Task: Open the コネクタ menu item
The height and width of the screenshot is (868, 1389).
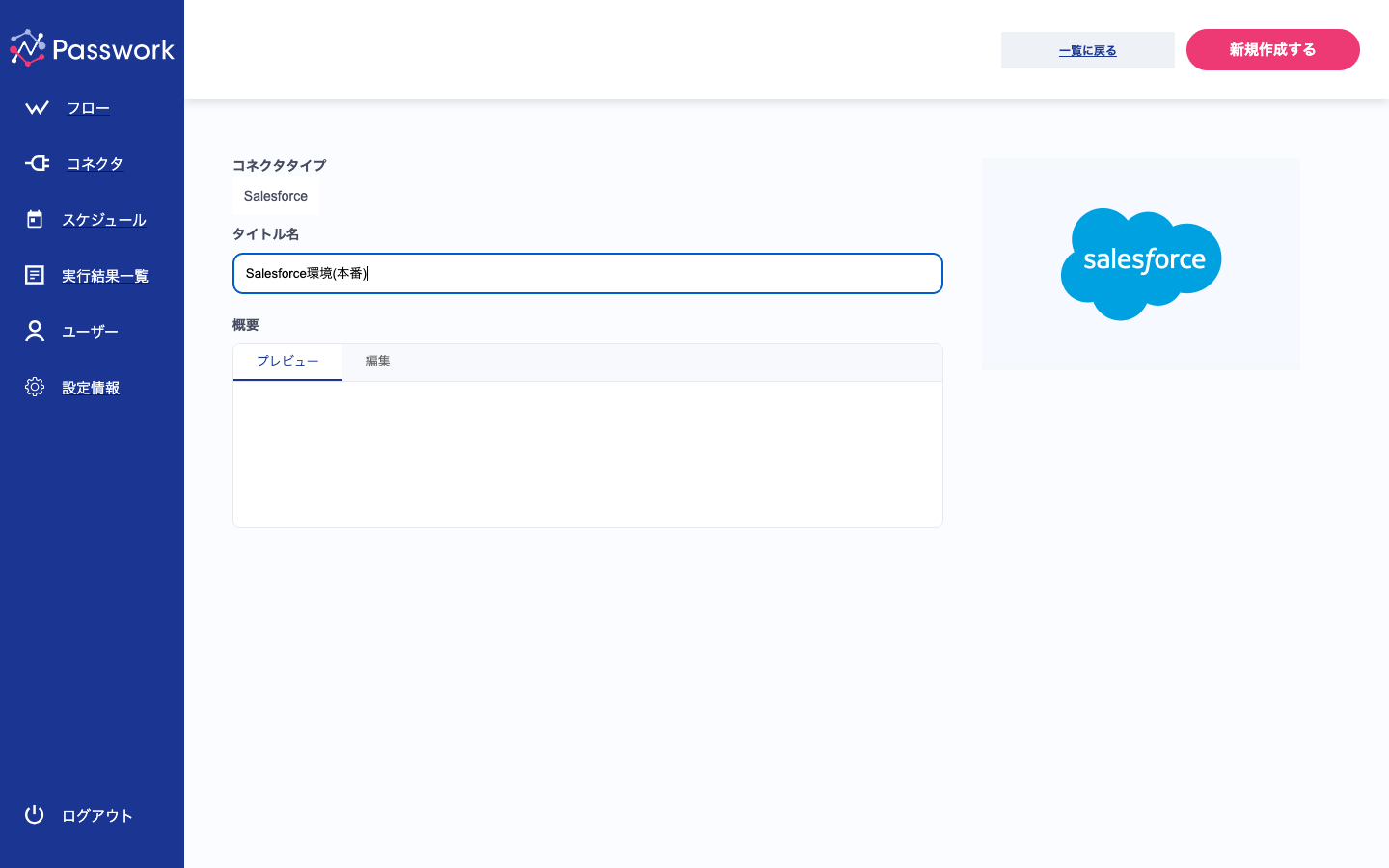Action: (95, 164)
